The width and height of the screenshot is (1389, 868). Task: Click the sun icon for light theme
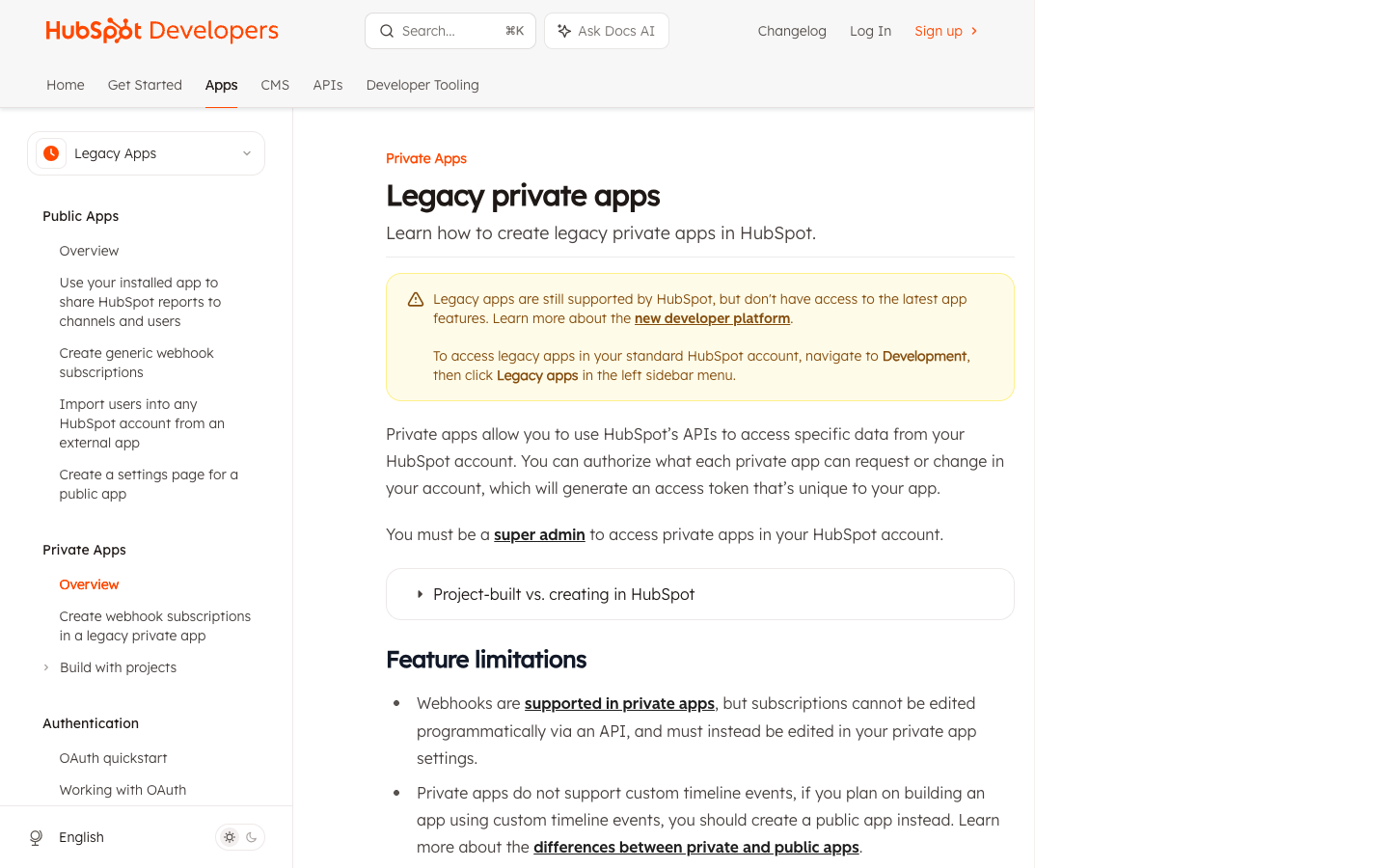229,836
